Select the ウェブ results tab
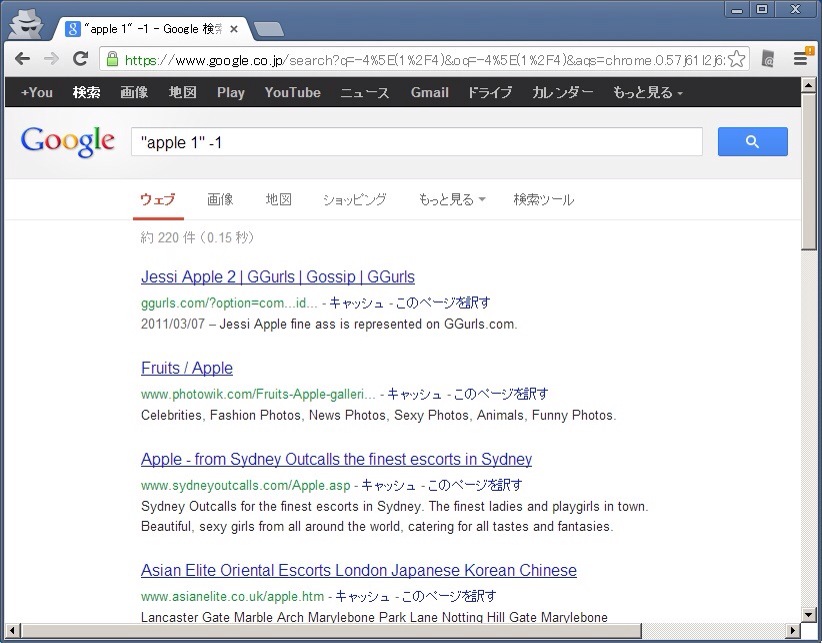822x643 pixels. pos(158,200)
